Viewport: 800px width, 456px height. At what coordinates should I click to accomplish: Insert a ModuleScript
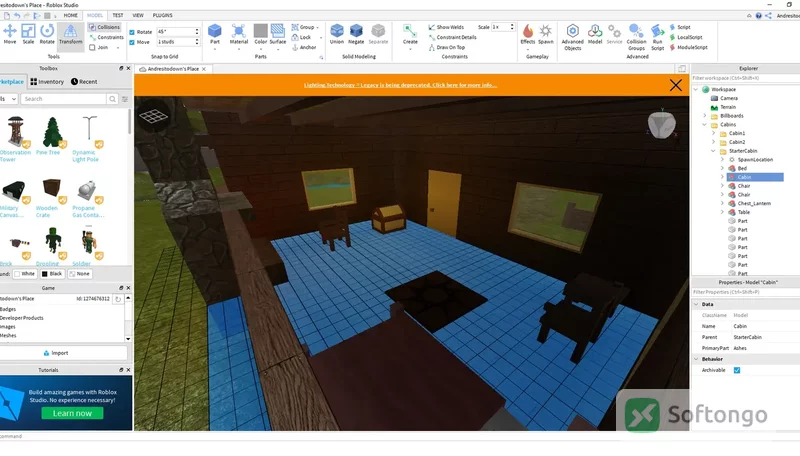688,47
